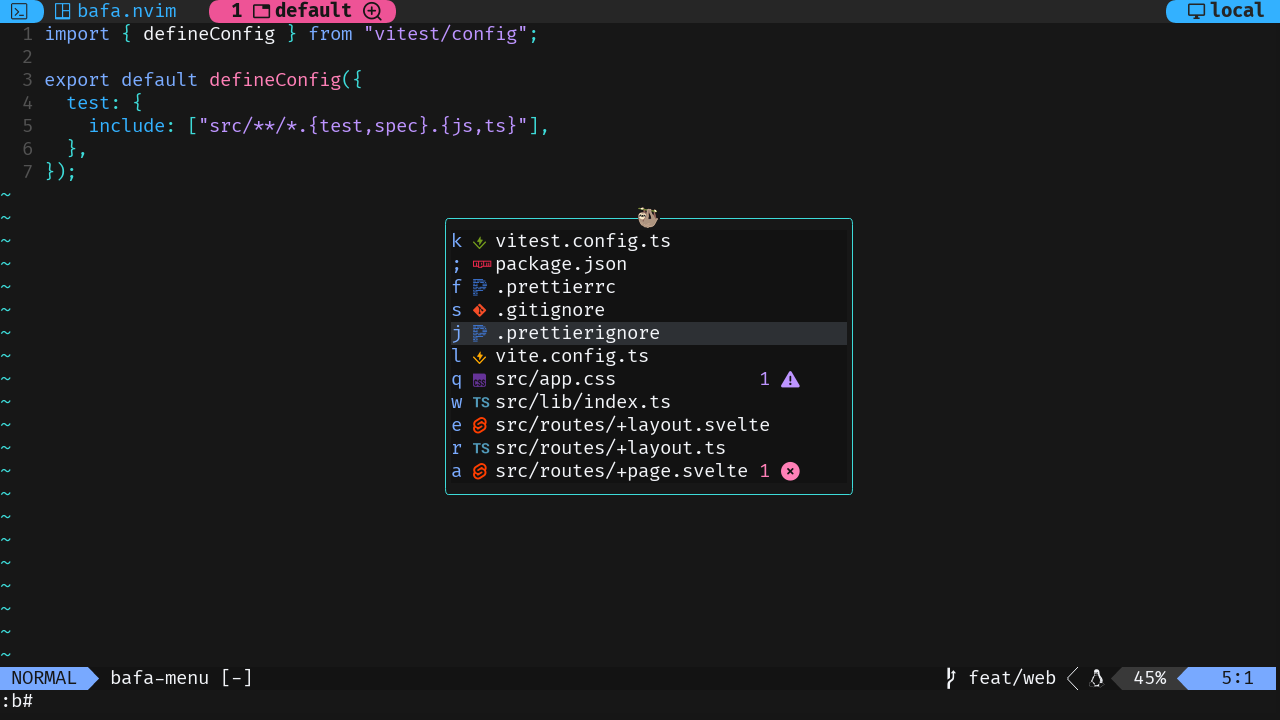The width and height of the screenshot is (1280, 720).
Task: Click the feat/web branch name
Action: (x=1011, y=678)
